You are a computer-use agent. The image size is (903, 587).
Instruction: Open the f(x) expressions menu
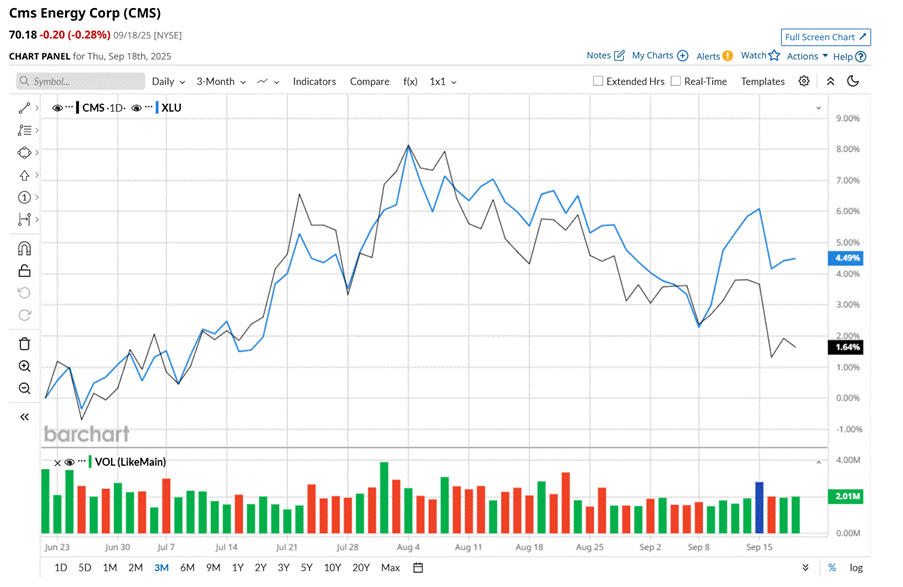(x=410, y=81)
